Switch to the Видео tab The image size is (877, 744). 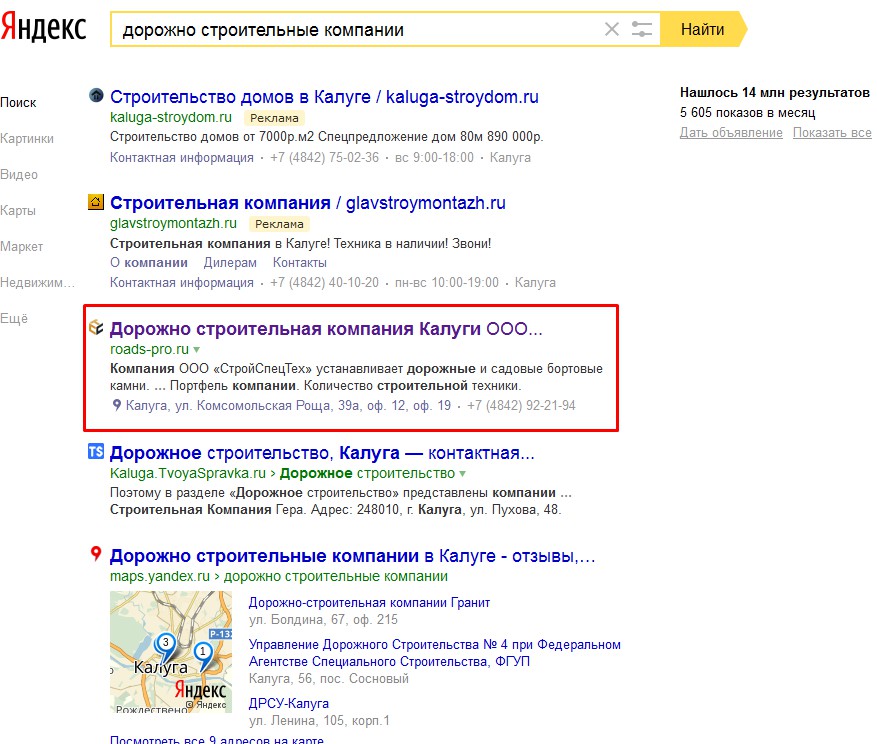click(x=19, y=175)
